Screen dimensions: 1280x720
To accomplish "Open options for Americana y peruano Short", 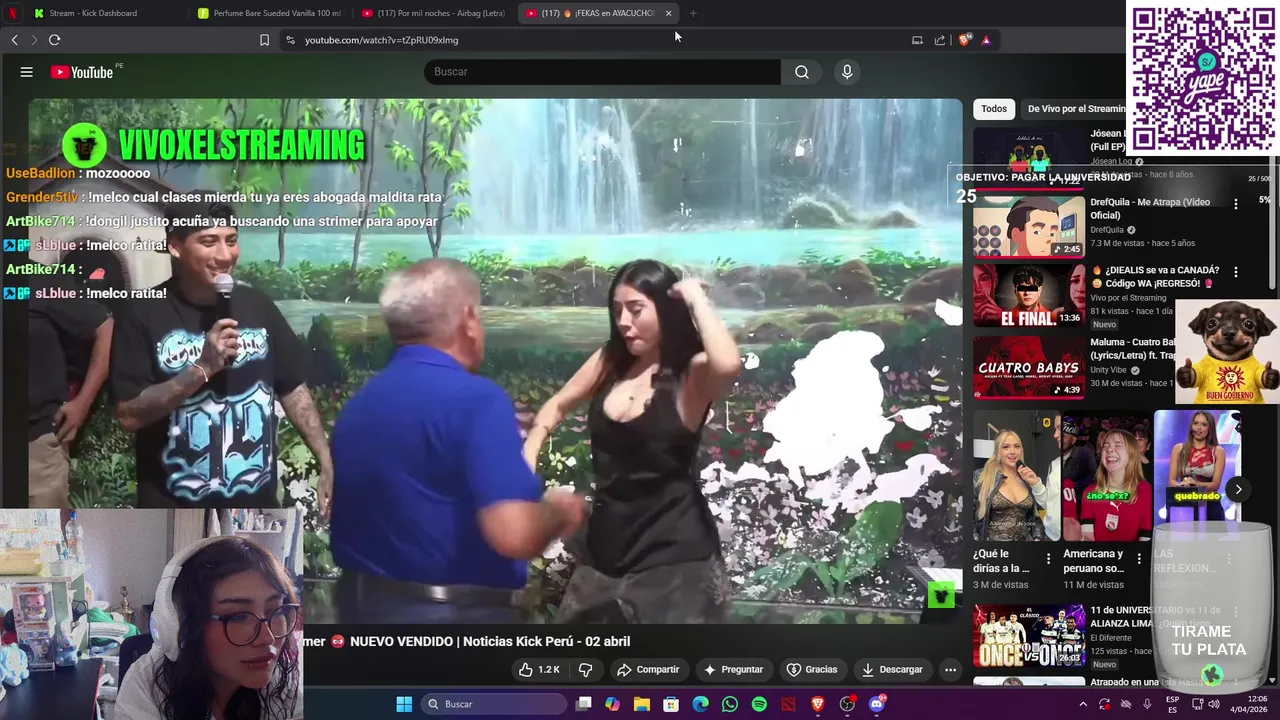I will [1138, 559].
